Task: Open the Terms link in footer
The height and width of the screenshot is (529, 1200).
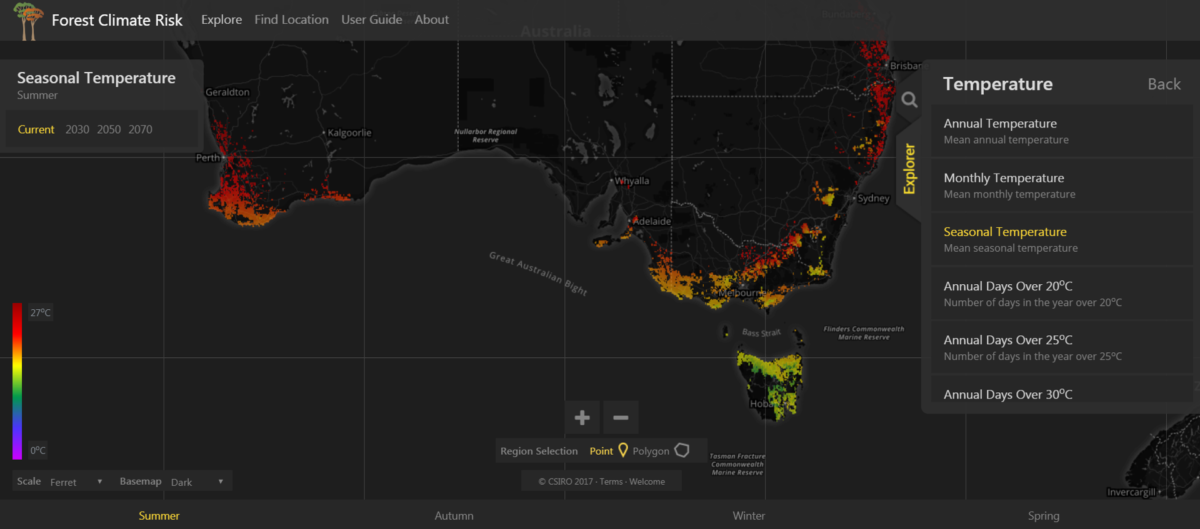Action: pos(610,481)
